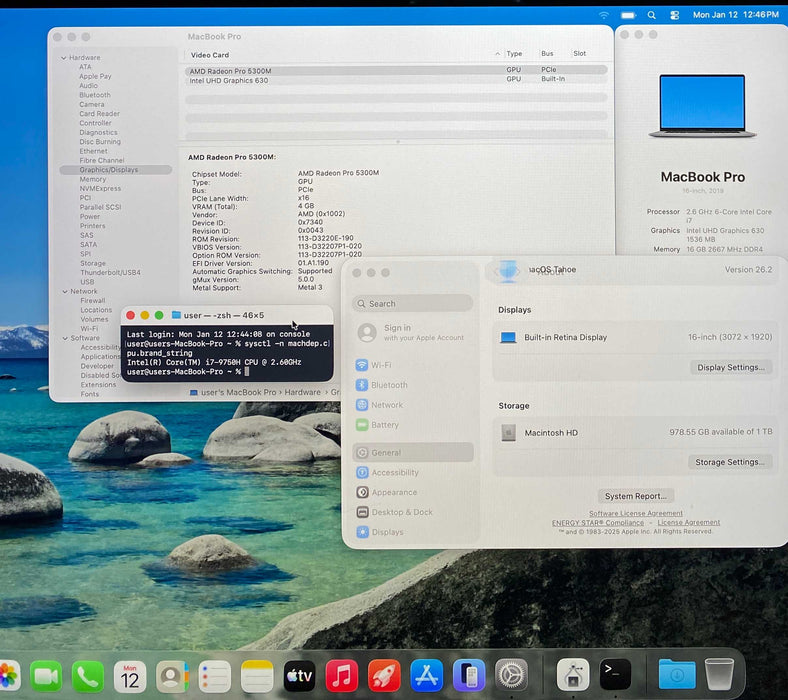Focus the Search field in System Settings
Image resolution: width=788 pixels, height=700 pixels.
[413, 304]
